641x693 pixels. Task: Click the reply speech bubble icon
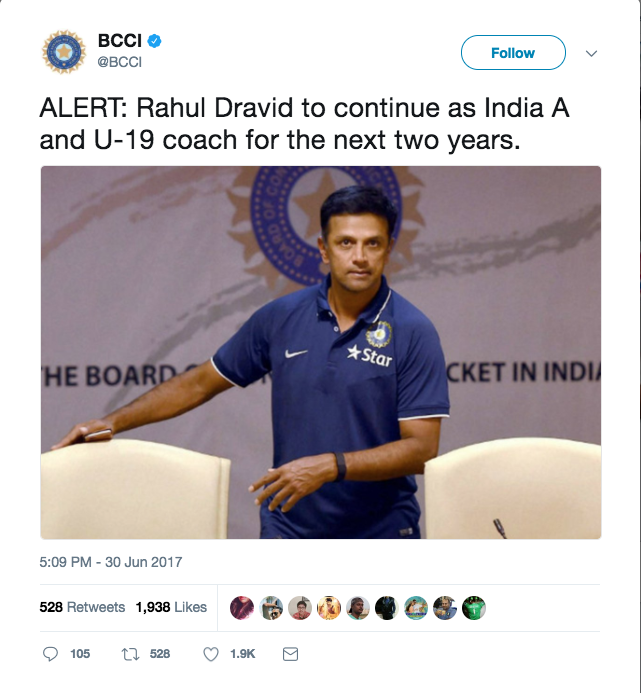pyautogui.click(x=50, y=654)
